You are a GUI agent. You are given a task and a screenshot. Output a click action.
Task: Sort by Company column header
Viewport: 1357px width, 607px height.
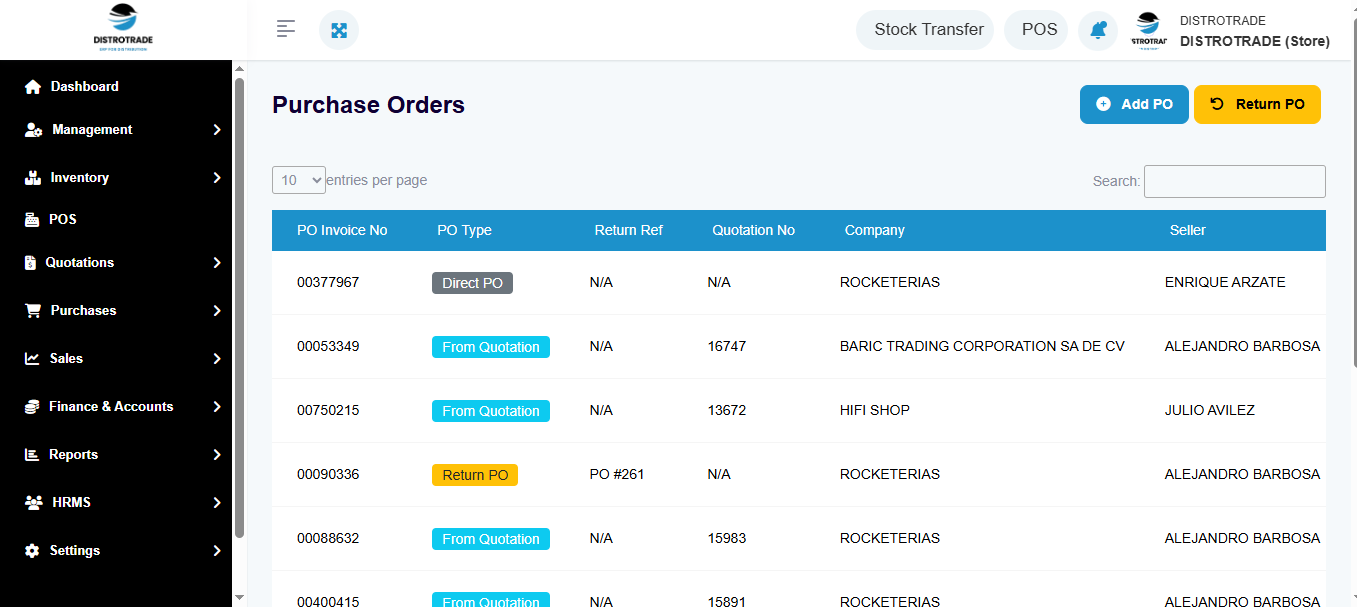pos(874,230)
